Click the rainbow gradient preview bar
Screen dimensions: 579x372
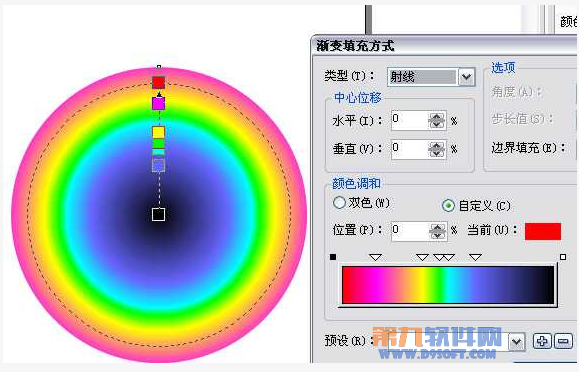449,285
